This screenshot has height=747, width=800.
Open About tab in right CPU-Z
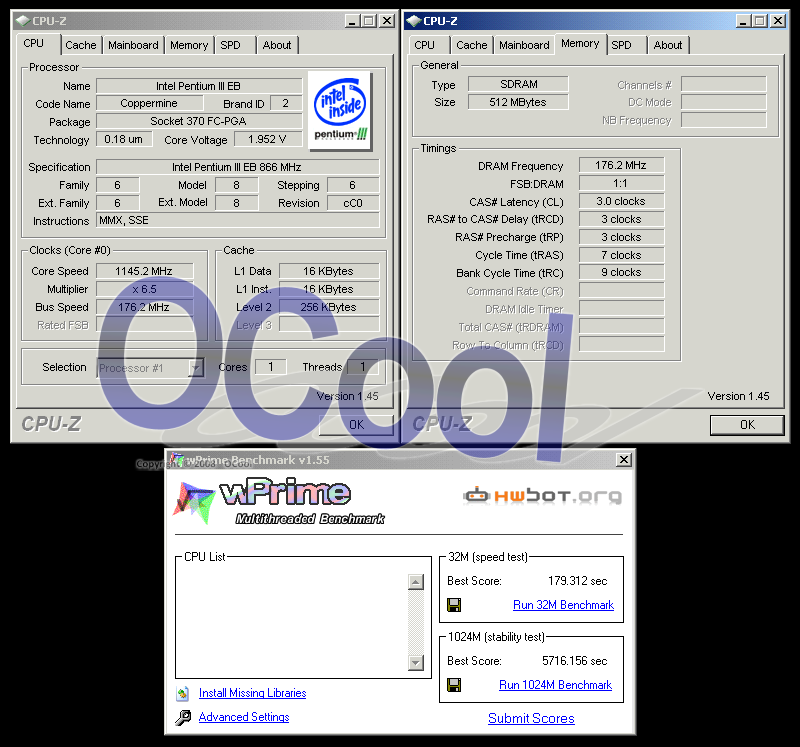tap(667, 45)
